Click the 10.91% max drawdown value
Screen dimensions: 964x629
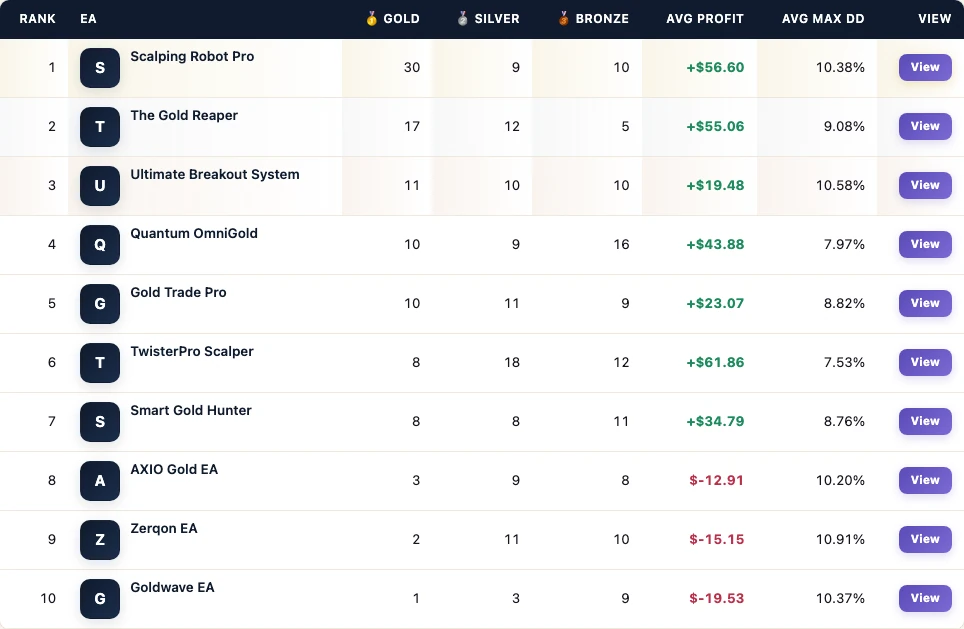pyautogui.click(x=840, y=540)
